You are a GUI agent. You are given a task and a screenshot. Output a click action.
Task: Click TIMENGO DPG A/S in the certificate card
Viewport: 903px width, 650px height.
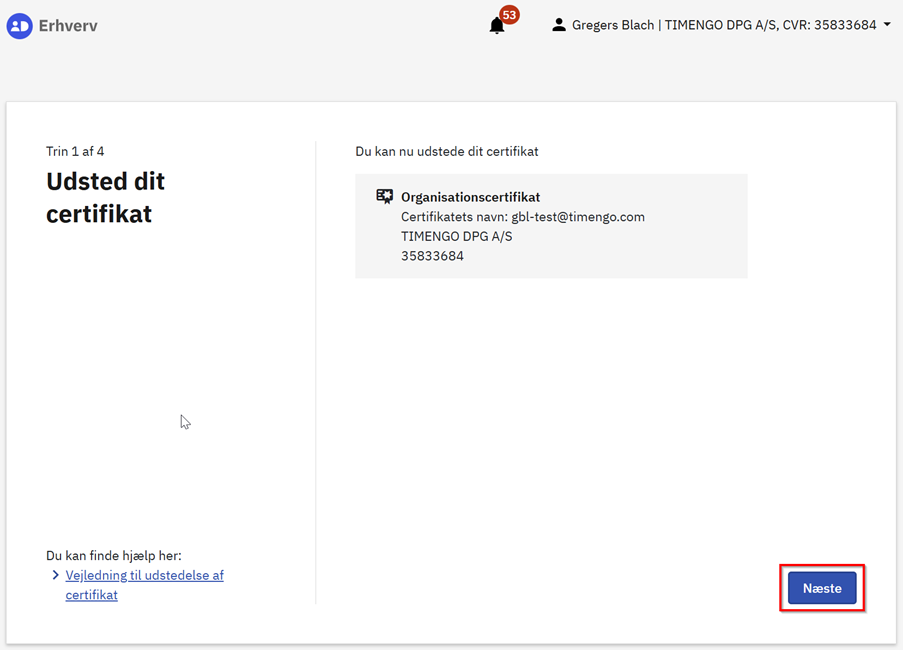[456, 236]
